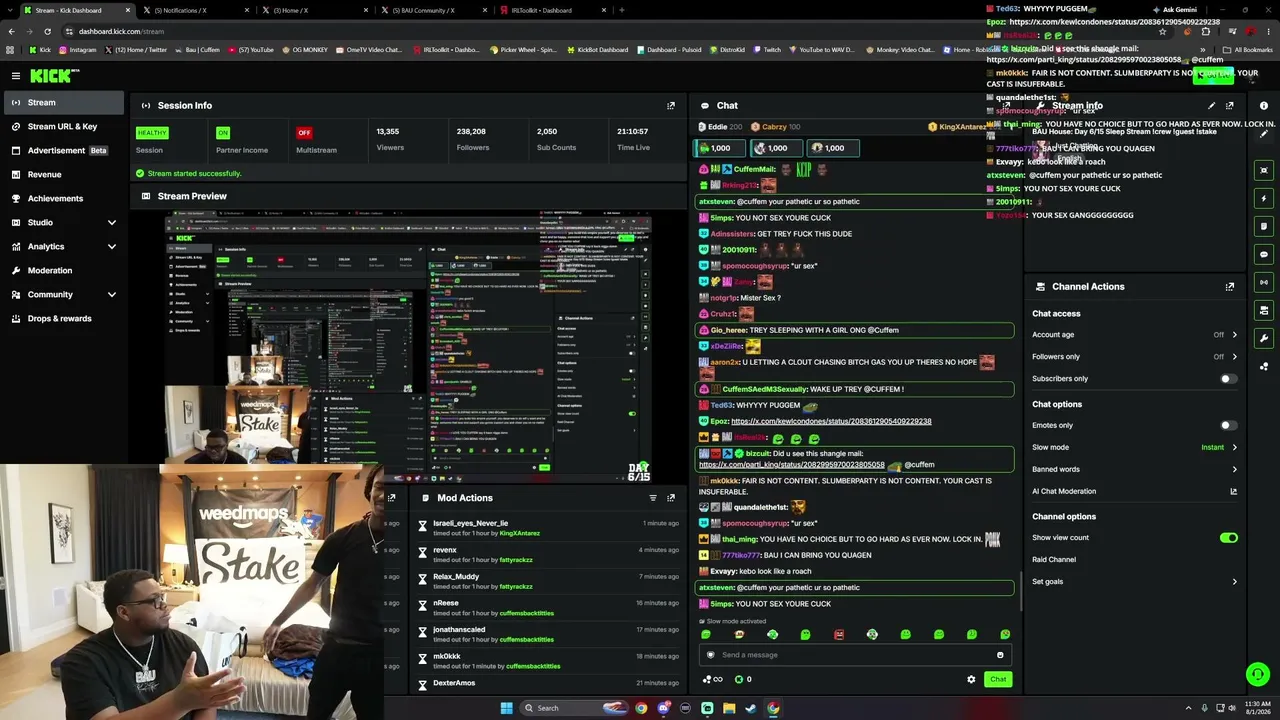This screenshot has width=1280, height=720.
Task: Open the emote picker in the message box
Action: [x=1000, y=655]
